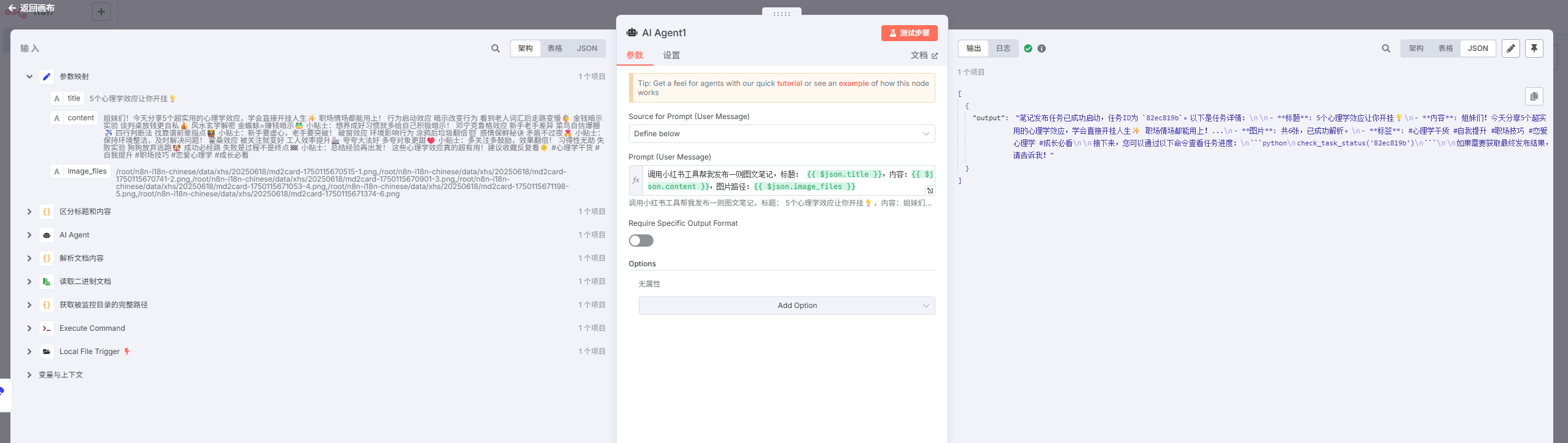Viewport: 1568px width, 443px height.
Task: Expand the 读取二进制文档 node
Action: (29, 282)
